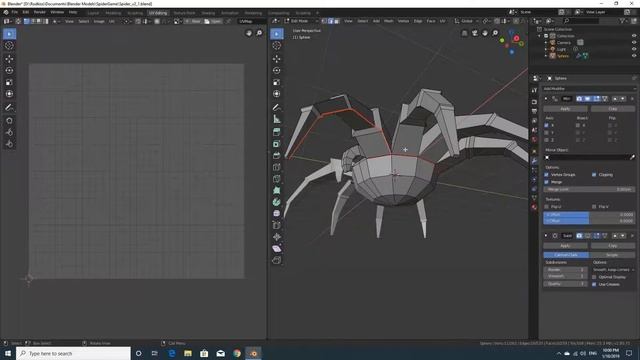This screenshot has height=360, width=640.
Task: Open the Add Modifier dropdown
Action: (589, 89)
